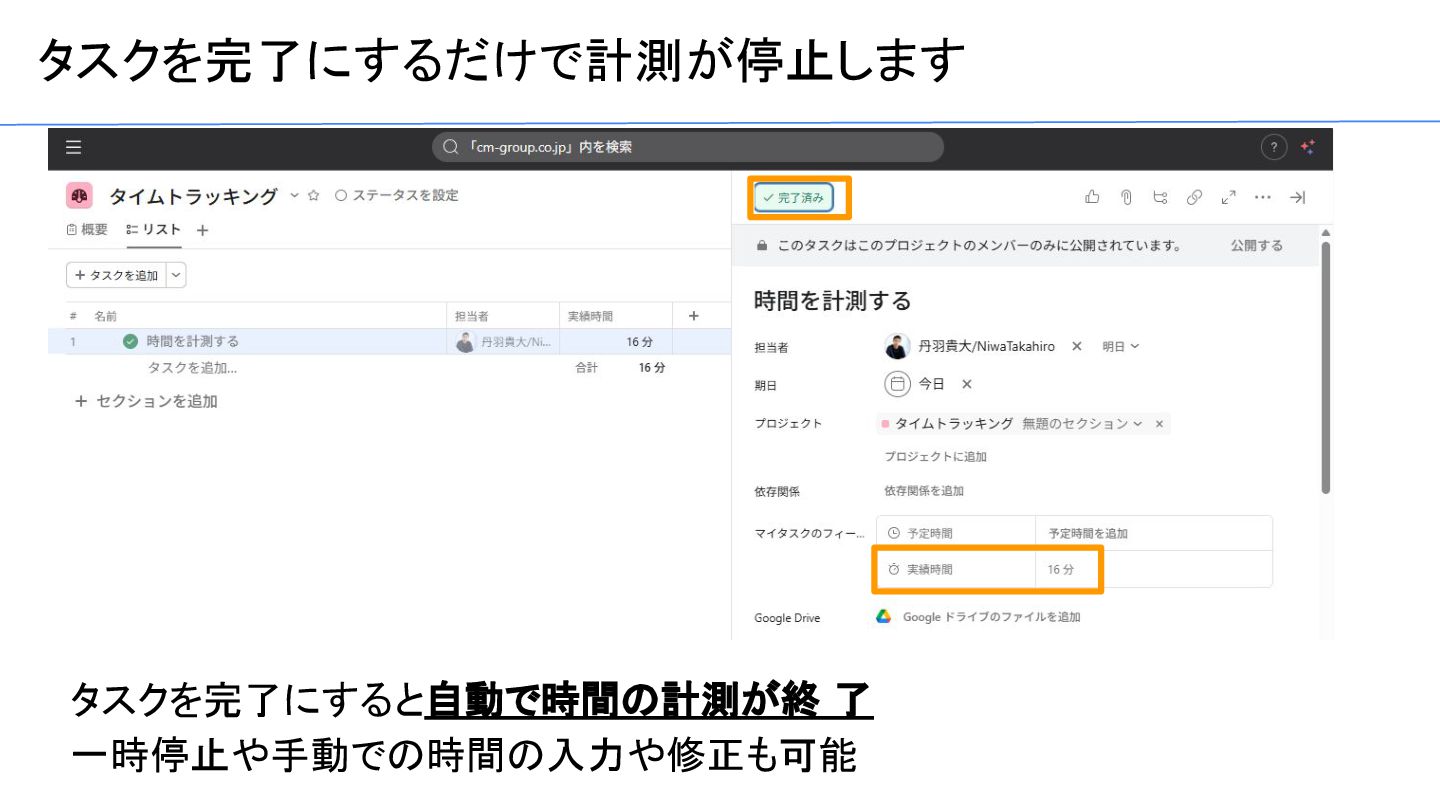Click assignee avatar in the task row
Image resolution: width=1440 pixels, height=810 pixels.
click(x=465, y=342)
